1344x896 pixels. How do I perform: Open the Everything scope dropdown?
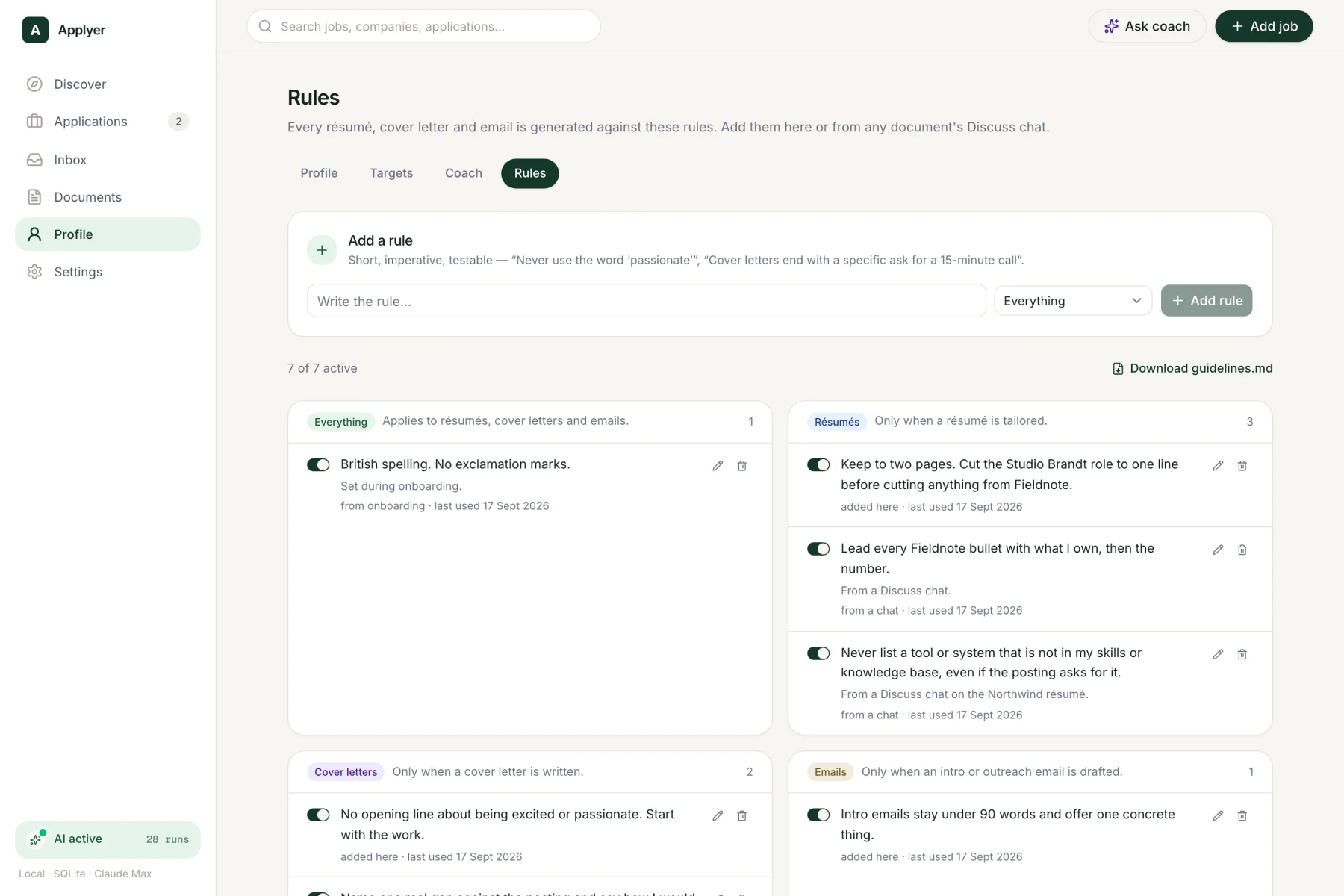tap(1073, 301)
